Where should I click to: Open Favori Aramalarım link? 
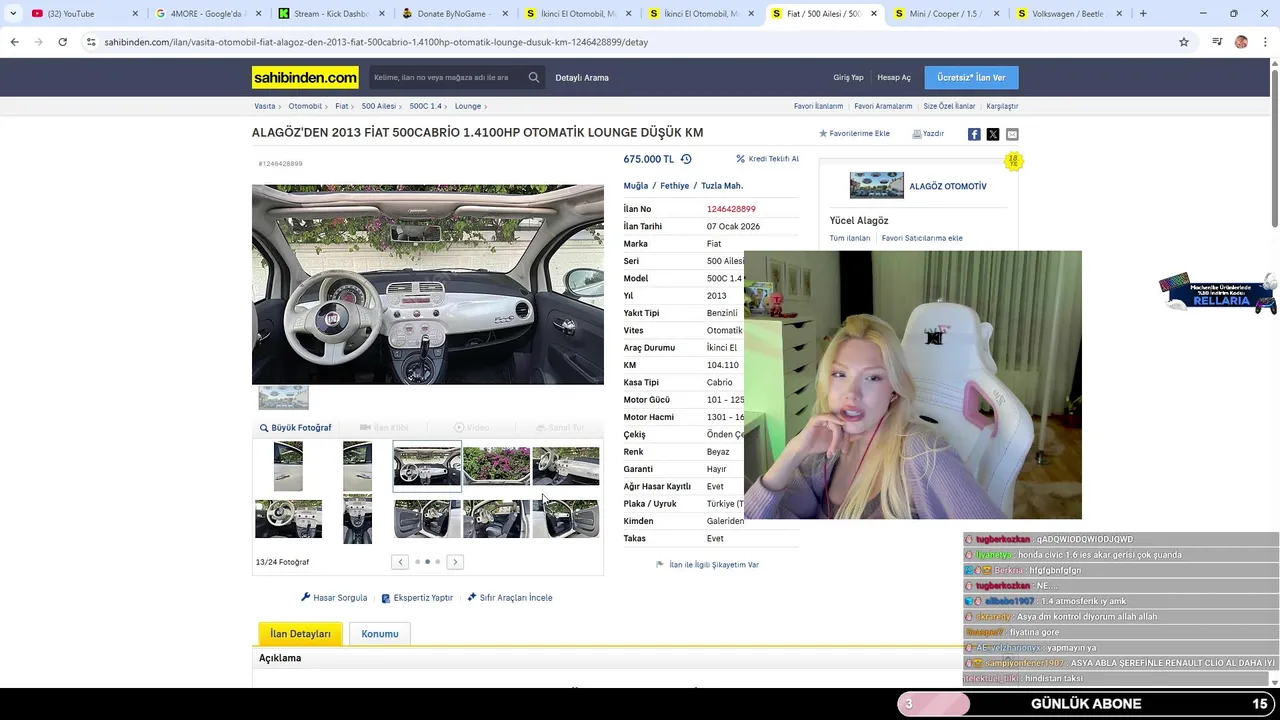(x=883, y=106)
